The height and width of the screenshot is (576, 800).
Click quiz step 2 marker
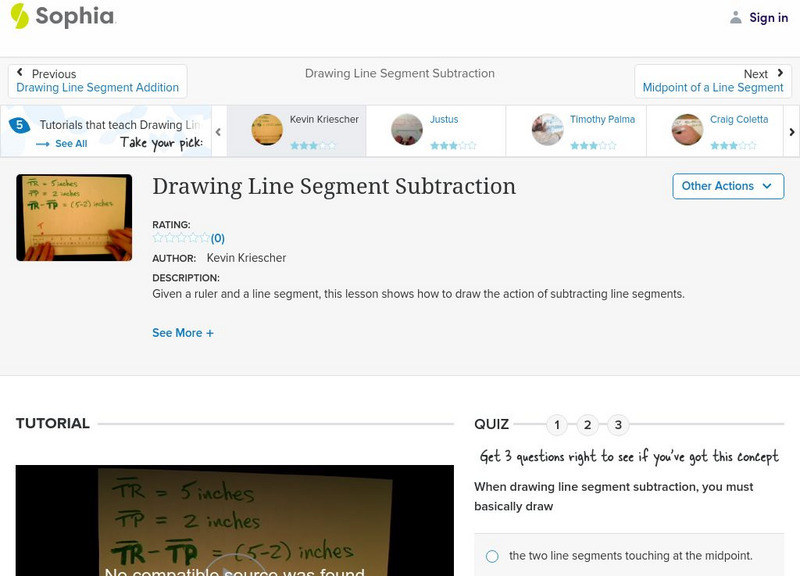pos(588,424)
